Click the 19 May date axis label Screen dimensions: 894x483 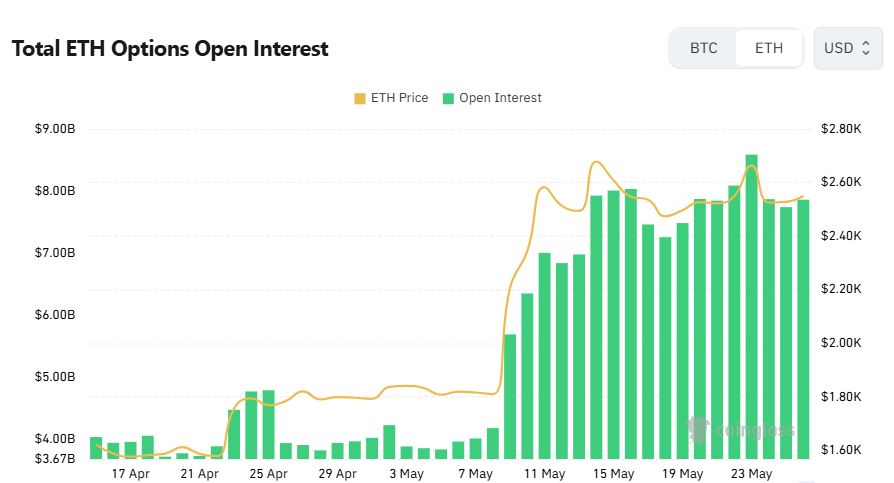[682, 474]
